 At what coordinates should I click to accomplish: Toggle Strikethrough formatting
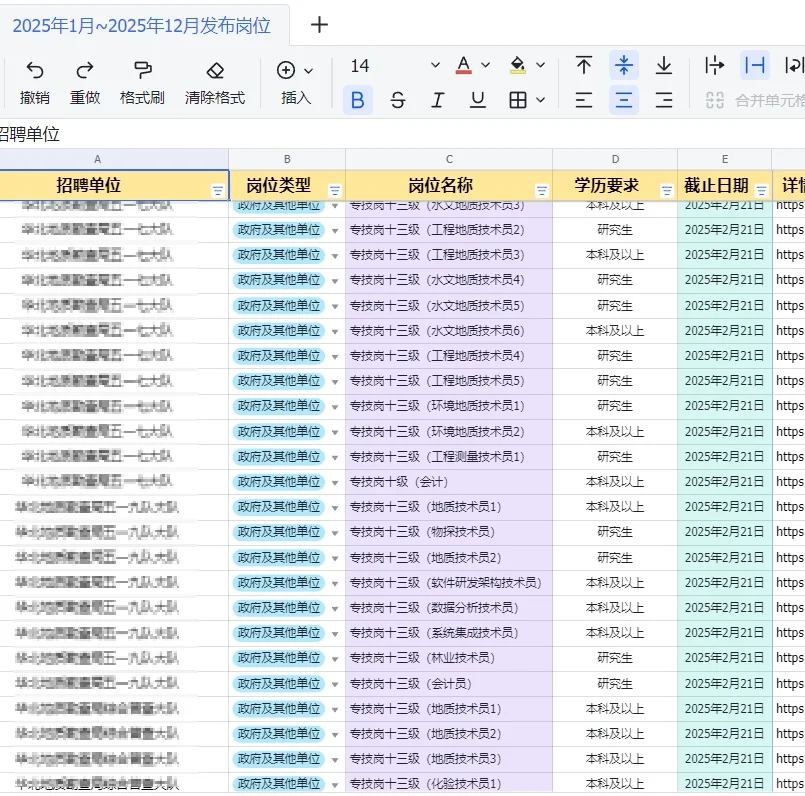398,100
